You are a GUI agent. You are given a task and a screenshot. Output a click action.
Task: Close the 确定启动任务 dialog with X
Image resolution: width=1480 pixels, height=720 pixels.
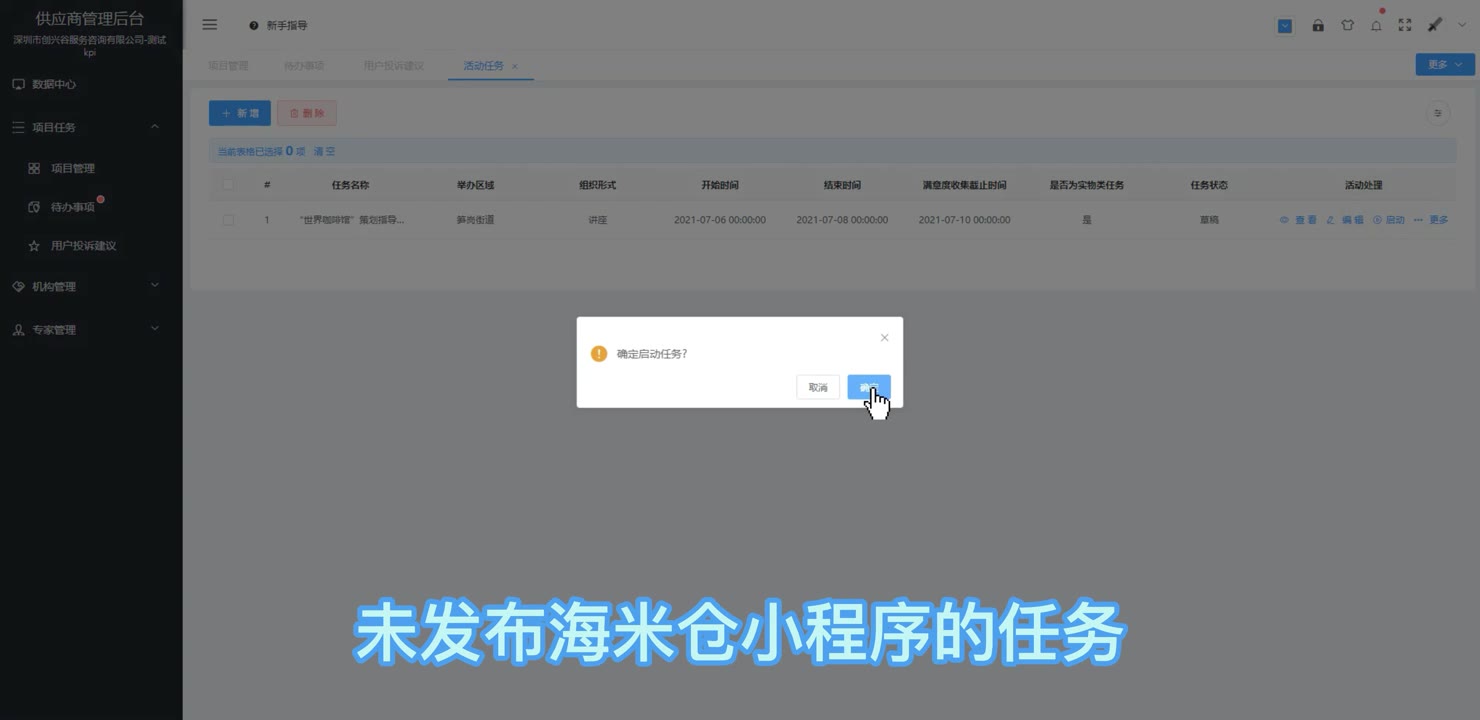(884, 338)
